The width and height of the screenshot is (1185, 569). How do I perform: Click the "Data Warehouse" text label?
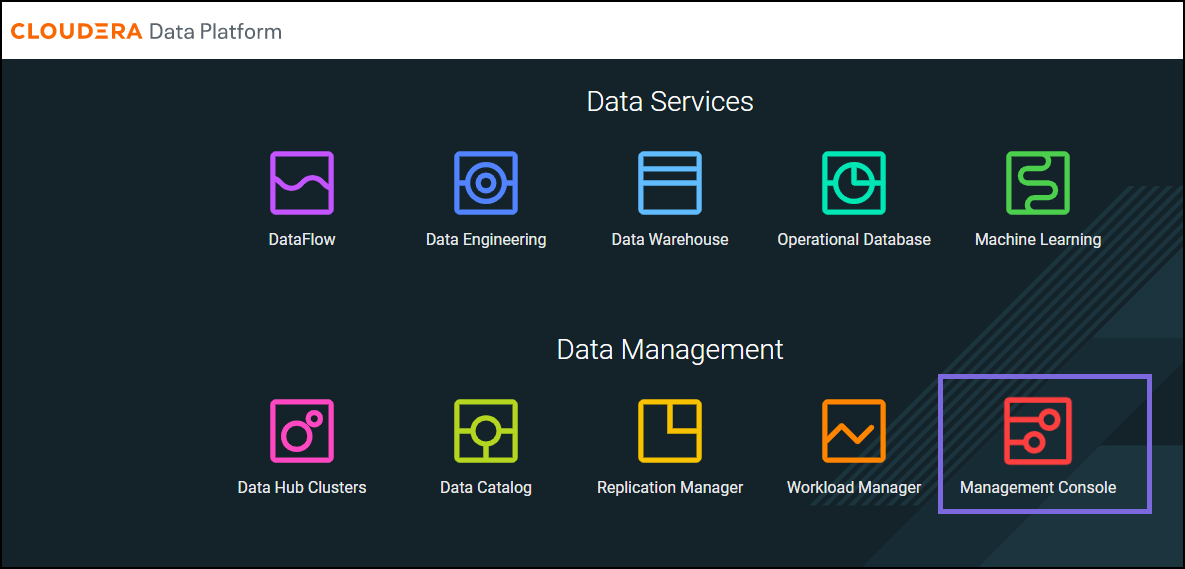[x=670, y=240]
